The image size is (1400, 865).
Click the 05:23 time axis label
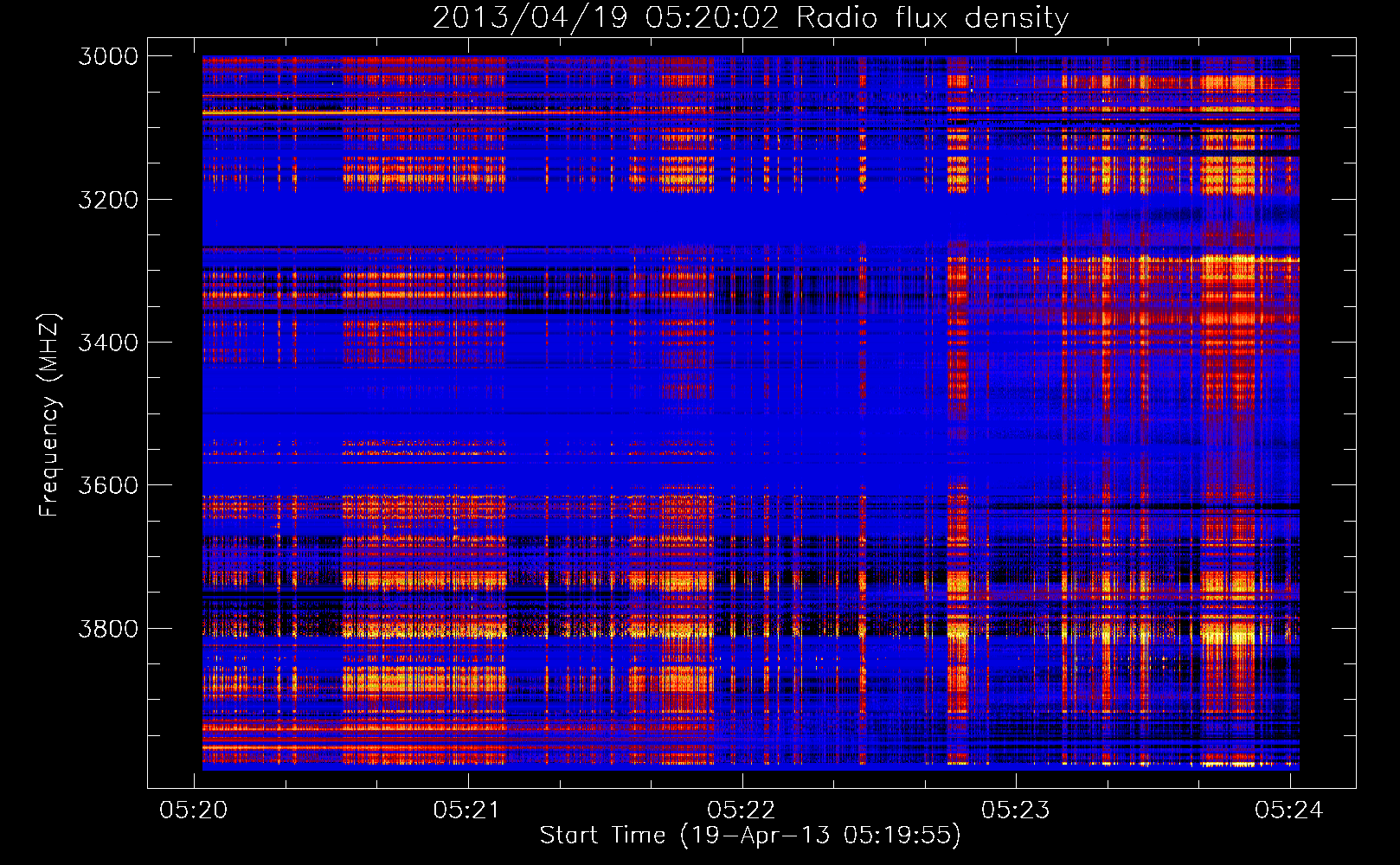coord(1015,810)
